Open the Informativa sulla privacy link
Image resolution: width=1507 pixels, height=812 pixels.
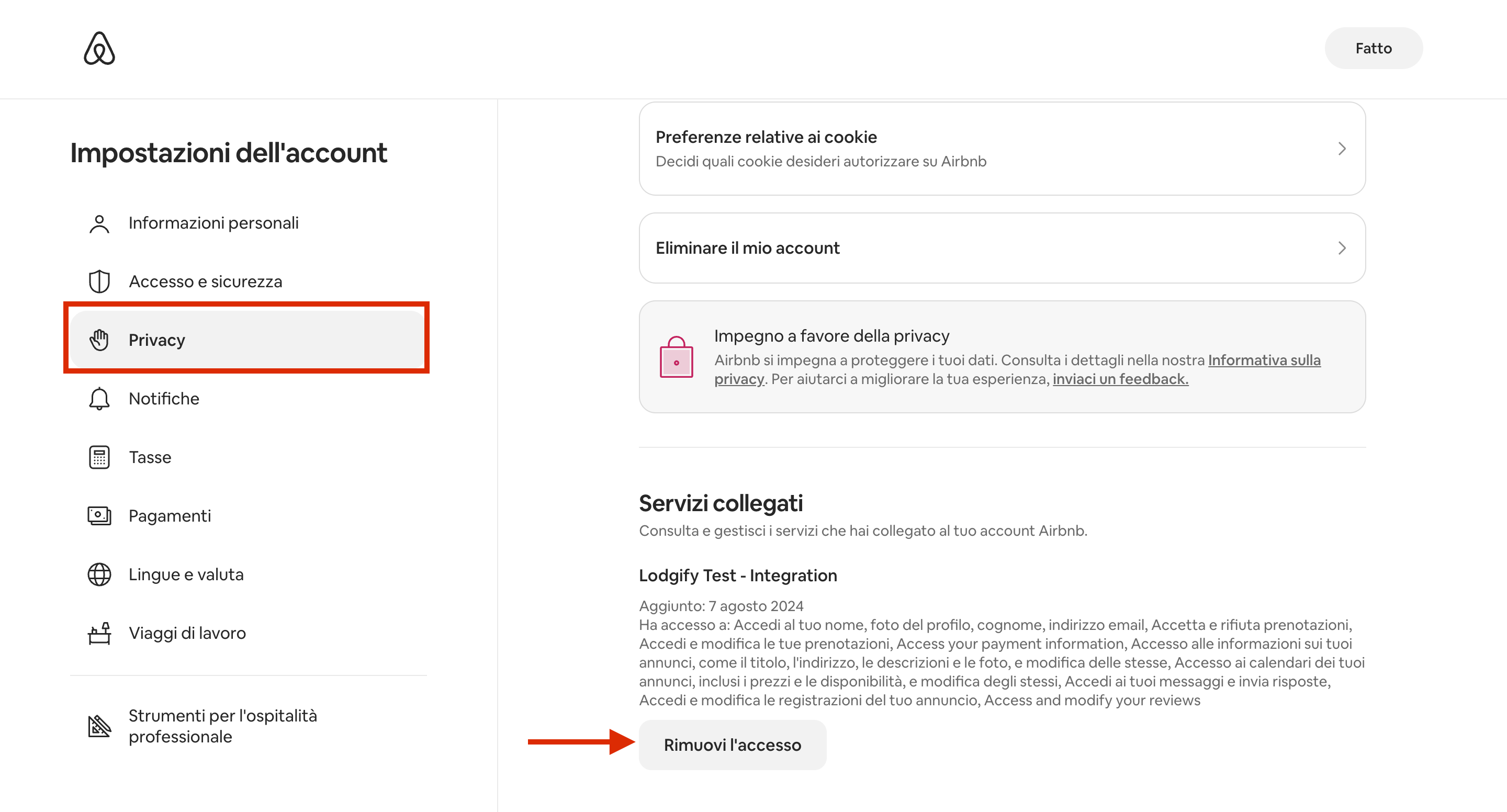click(x=1264, y=360)
